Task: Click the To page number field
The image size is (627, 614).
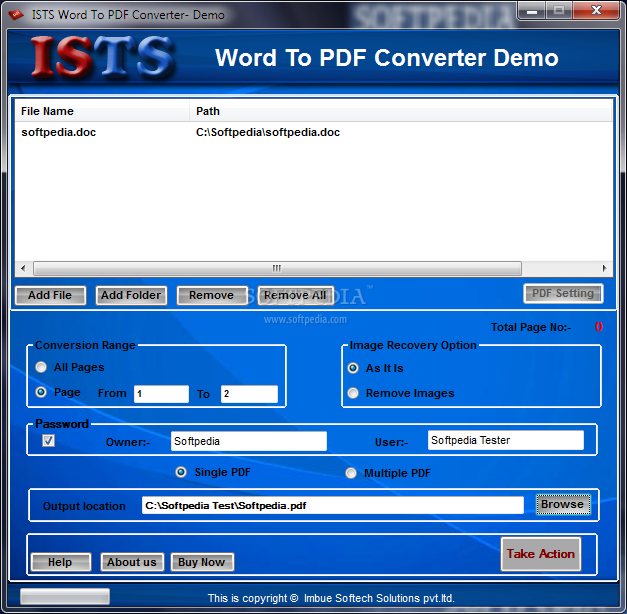Action: point(249,394)
